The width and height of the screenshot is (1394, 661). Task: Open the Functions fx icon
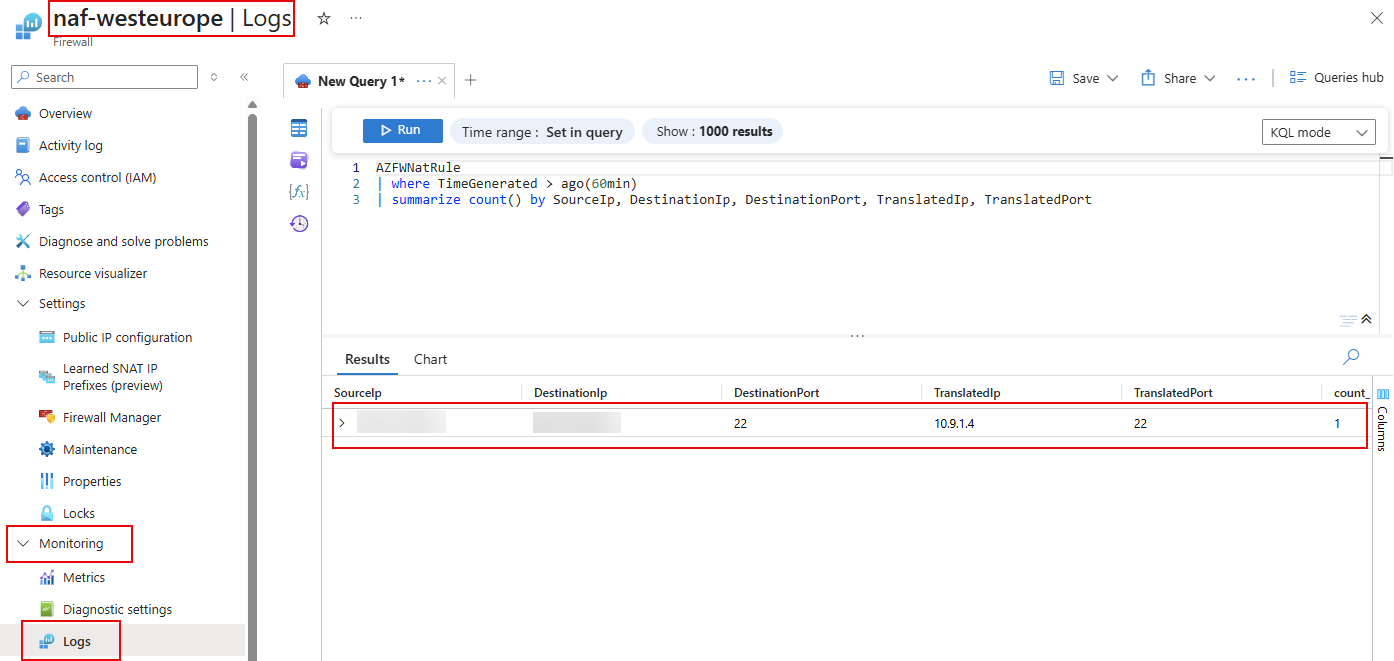coord(299,192)
